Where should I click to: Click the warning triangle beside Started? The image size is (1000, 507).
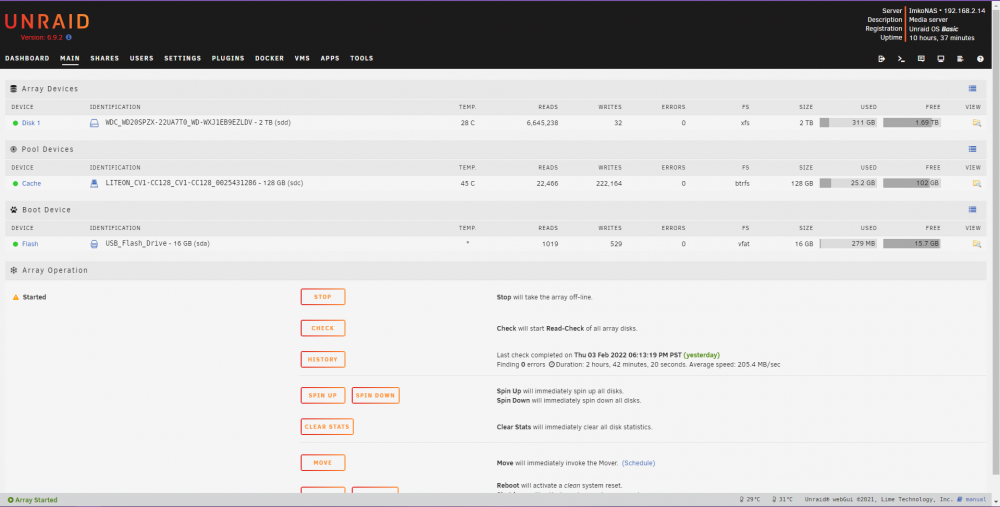tap(16, 297)
